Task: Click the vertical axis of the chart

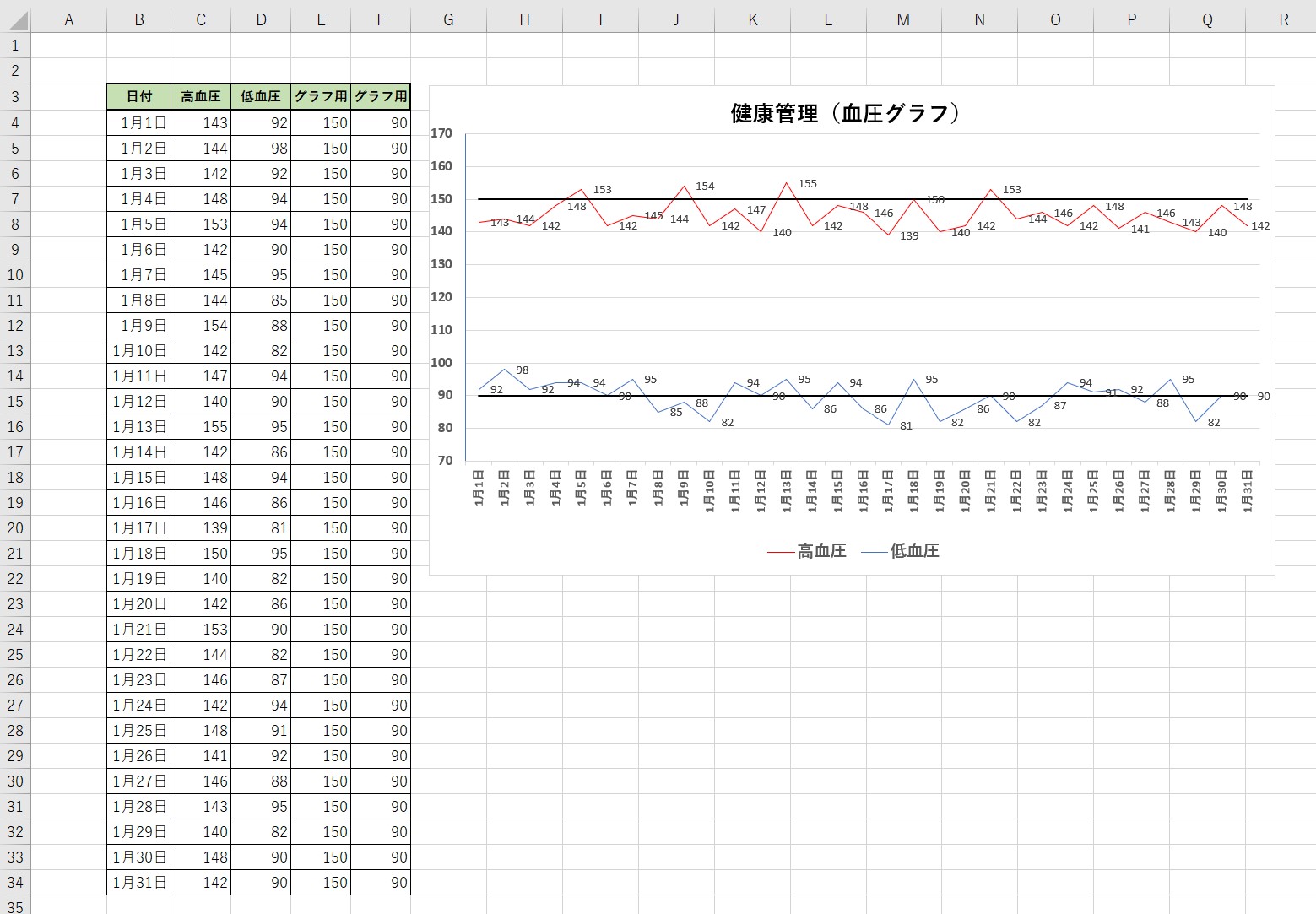Action: 447,295
